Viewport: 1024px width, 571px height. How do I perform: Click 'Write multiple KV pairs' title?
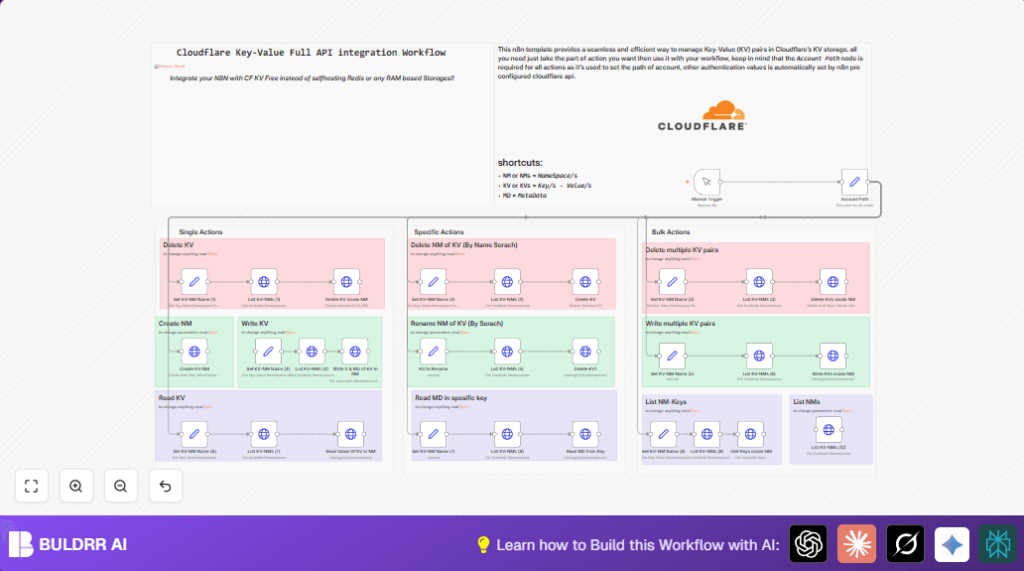[x=680, y=323]
